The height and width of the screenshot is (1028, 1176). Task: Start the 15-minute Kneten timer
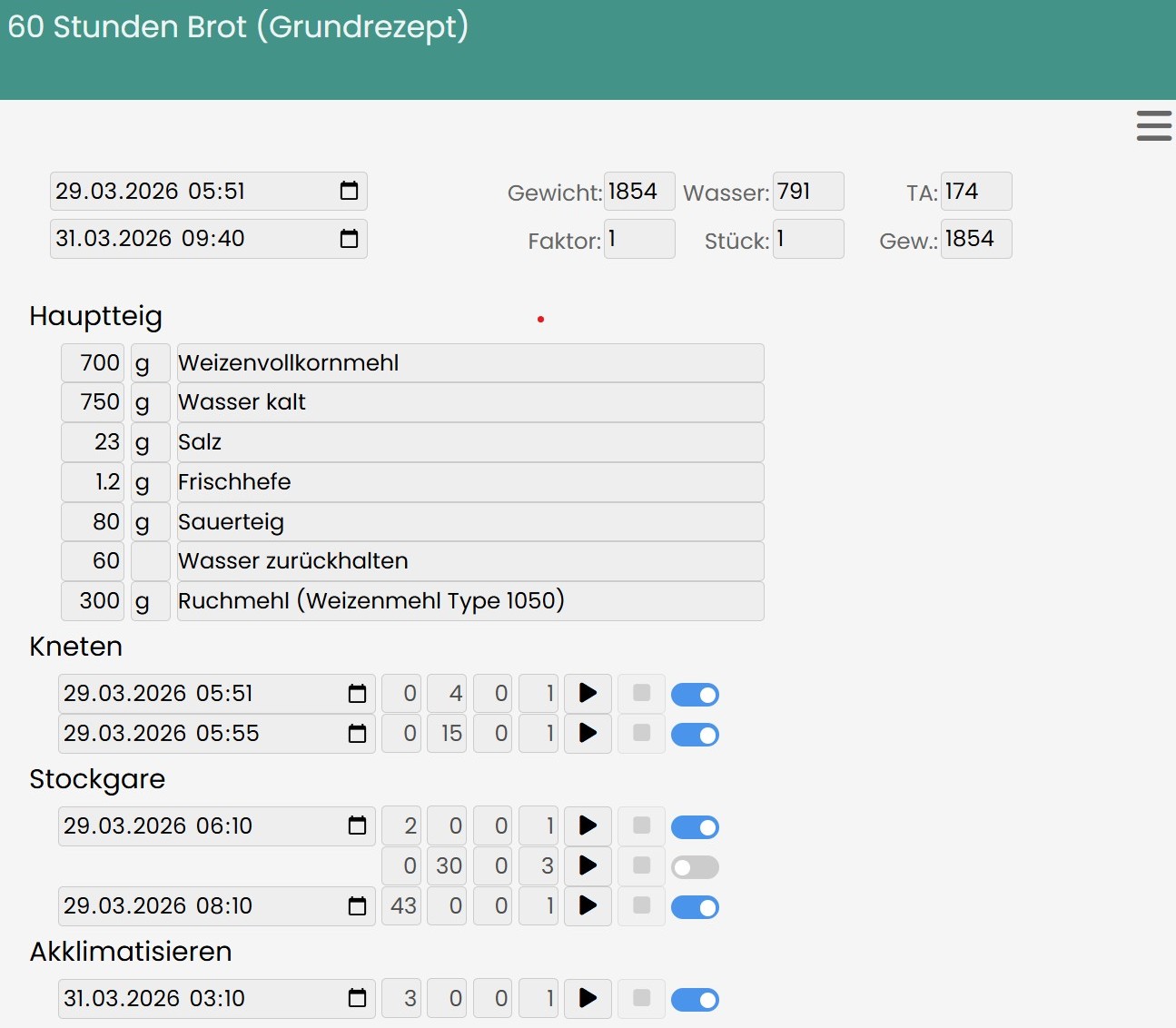tap(588, 734)
